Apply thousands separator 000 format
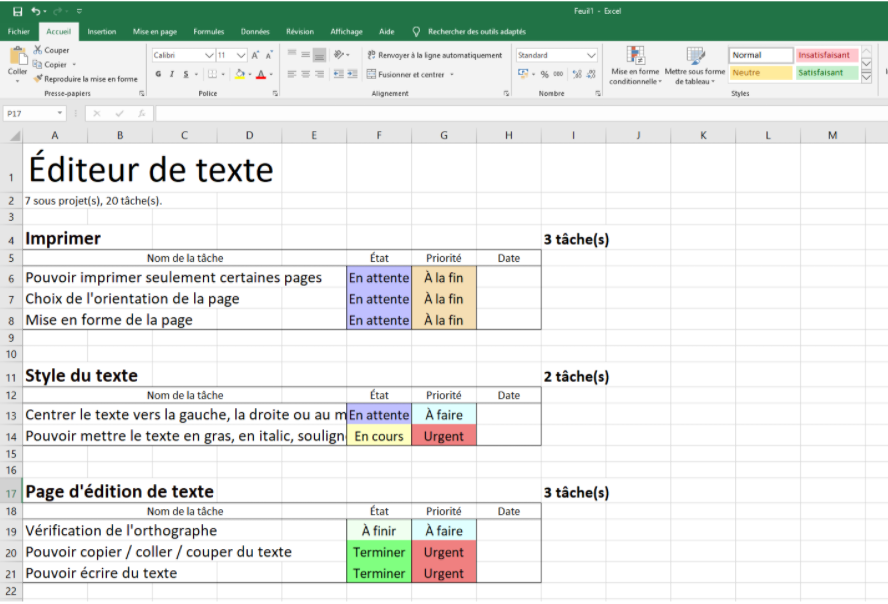 [x=558, y=74]
